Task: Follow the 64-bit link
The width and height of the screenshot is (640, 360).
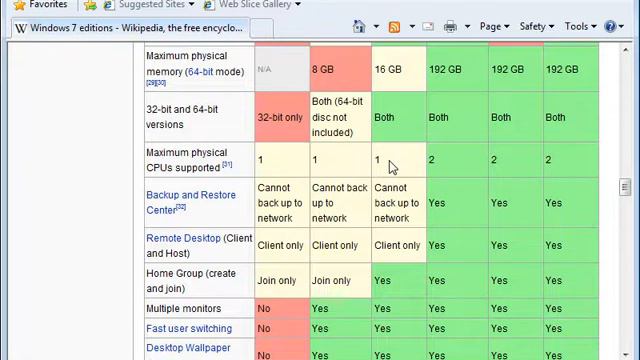Action: click(x=200, y=72)
